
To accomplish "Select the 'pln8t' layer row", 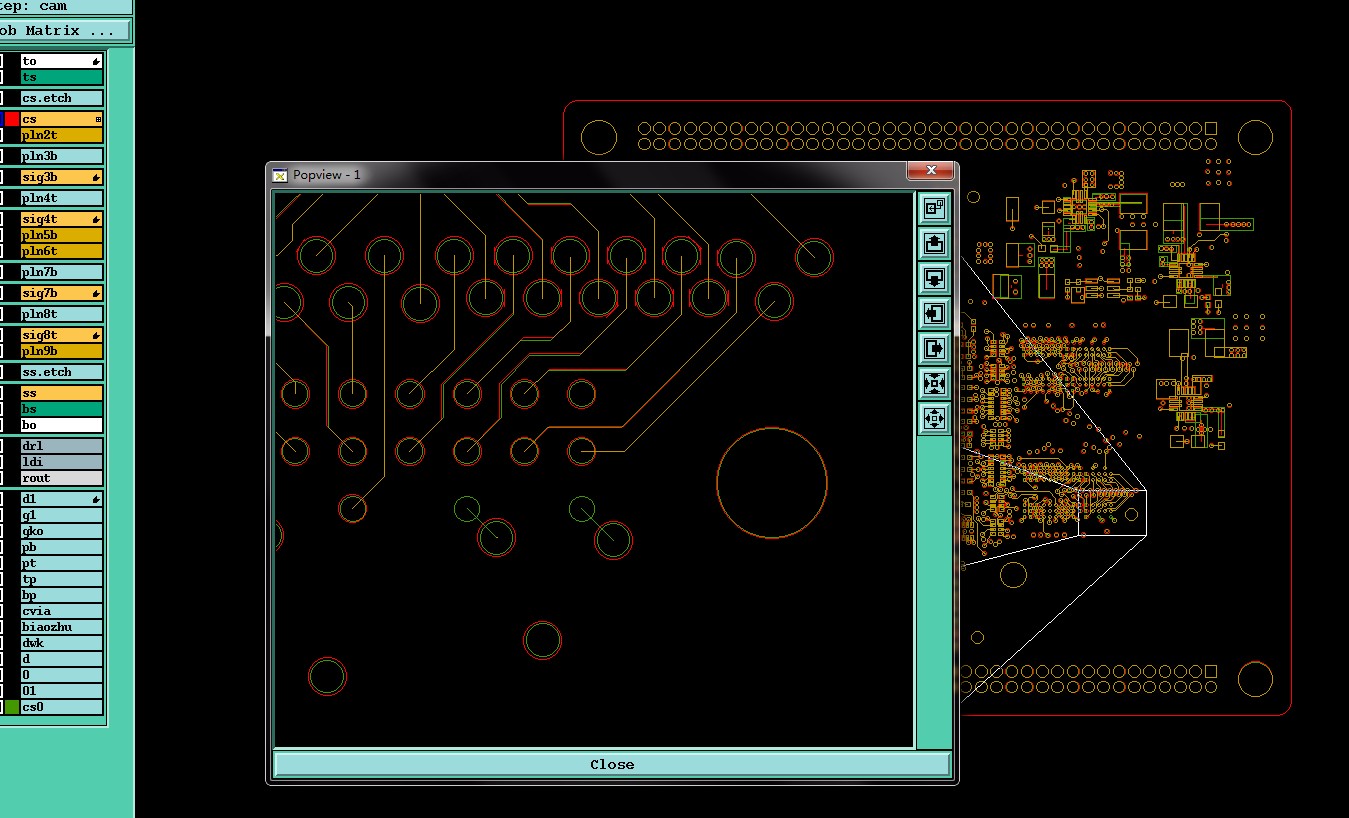I will tap(62, 314).
